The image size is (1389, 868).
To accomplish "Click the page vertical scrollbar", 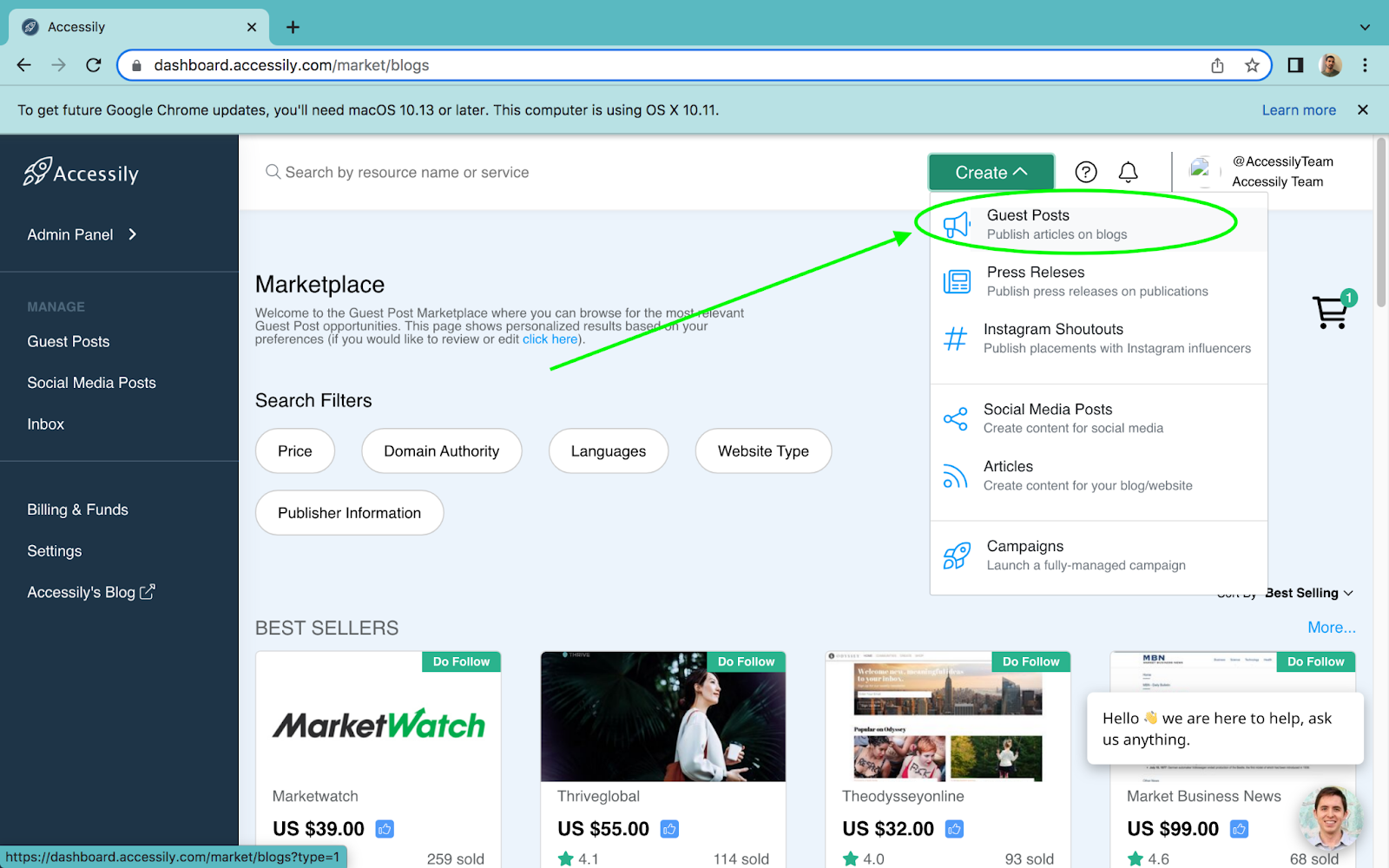I will tap(1381, 221).
